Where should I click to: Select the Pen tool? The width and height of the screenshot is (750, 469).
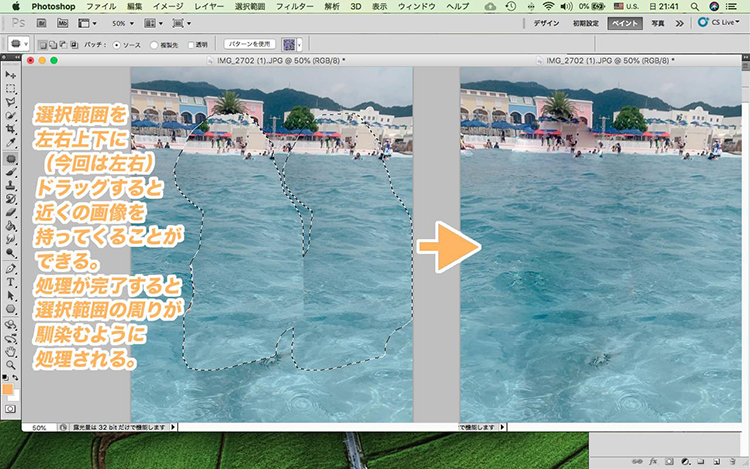pos(11,269)
